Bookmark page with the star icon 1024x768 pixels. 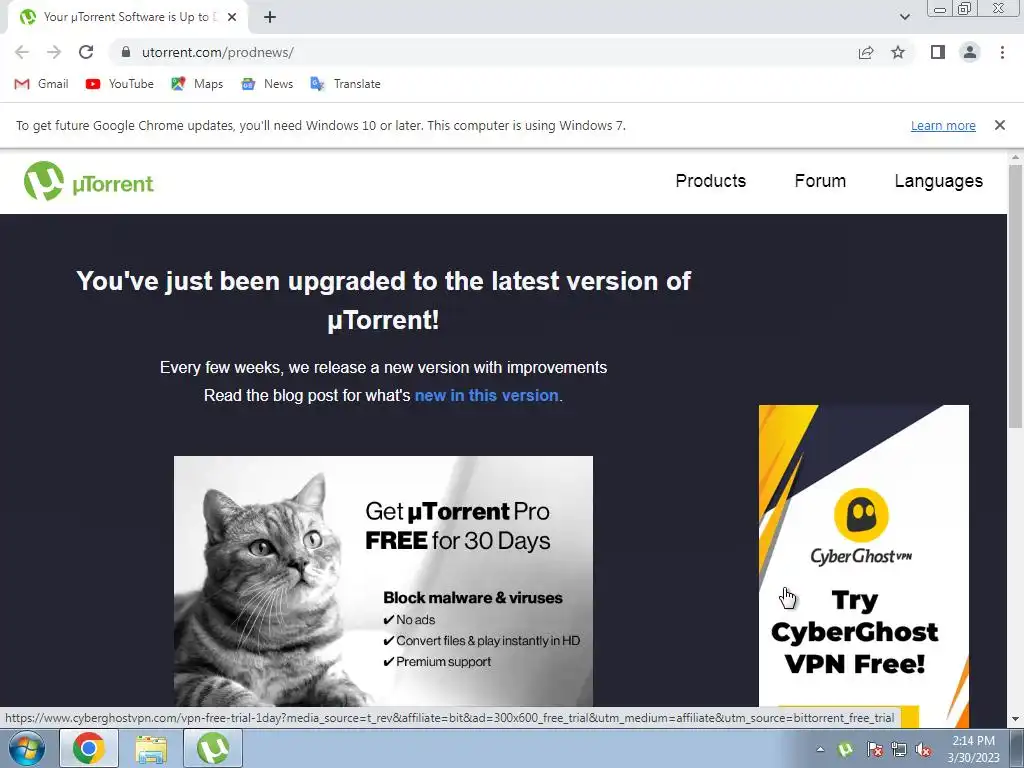(898, 52)
